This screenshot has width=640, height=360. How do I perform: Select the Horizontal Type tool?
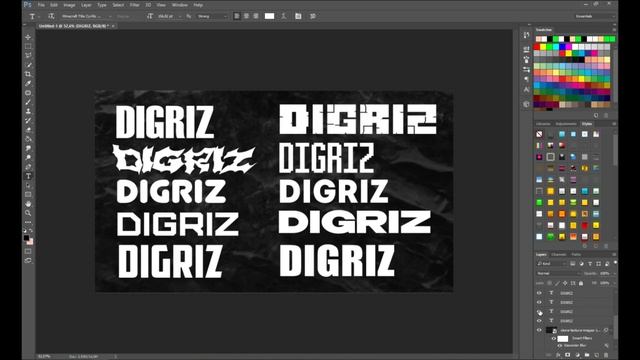[x=28, y=176]
